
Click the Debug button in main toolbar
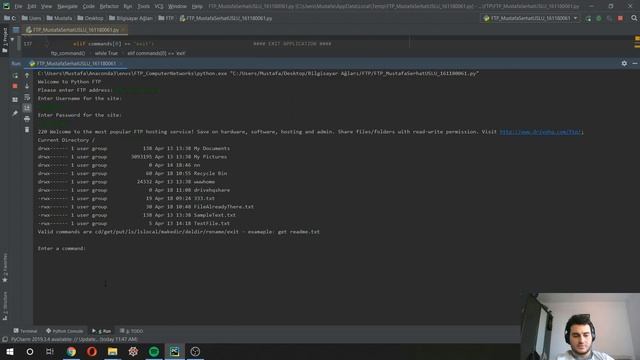[x=599, y=18]
